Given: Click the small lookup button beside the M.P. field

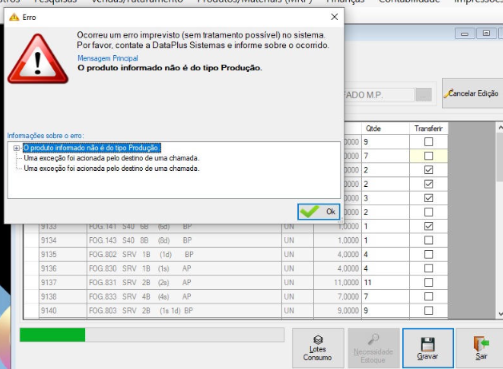Looking at the screenshot, I should click(424, 95).
